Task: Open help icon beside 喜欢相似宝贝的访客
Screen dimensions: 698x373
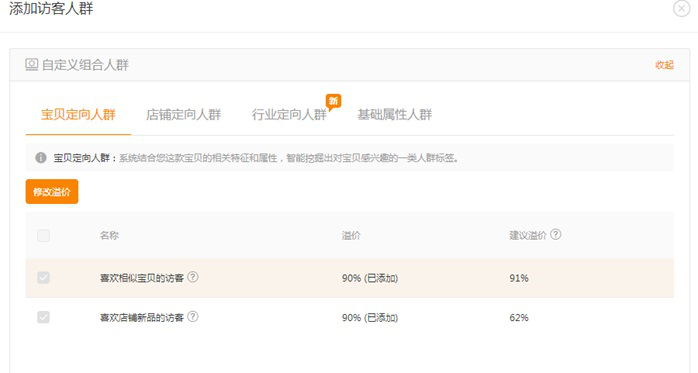Action: pos(193,277)
